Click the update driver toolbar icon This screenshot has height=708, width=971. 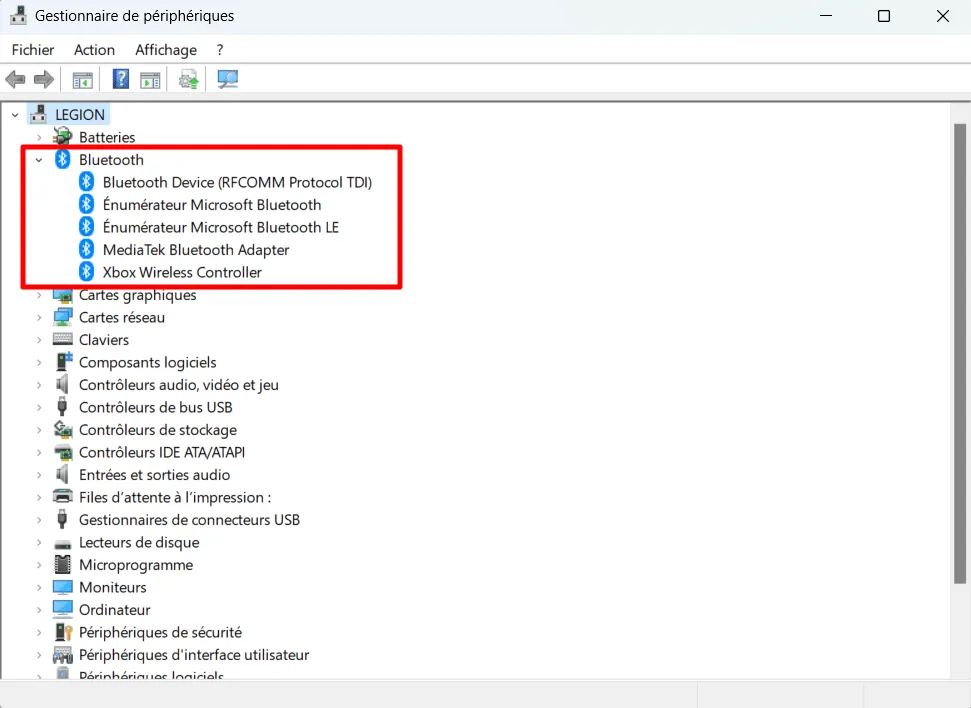click(188, 79)
